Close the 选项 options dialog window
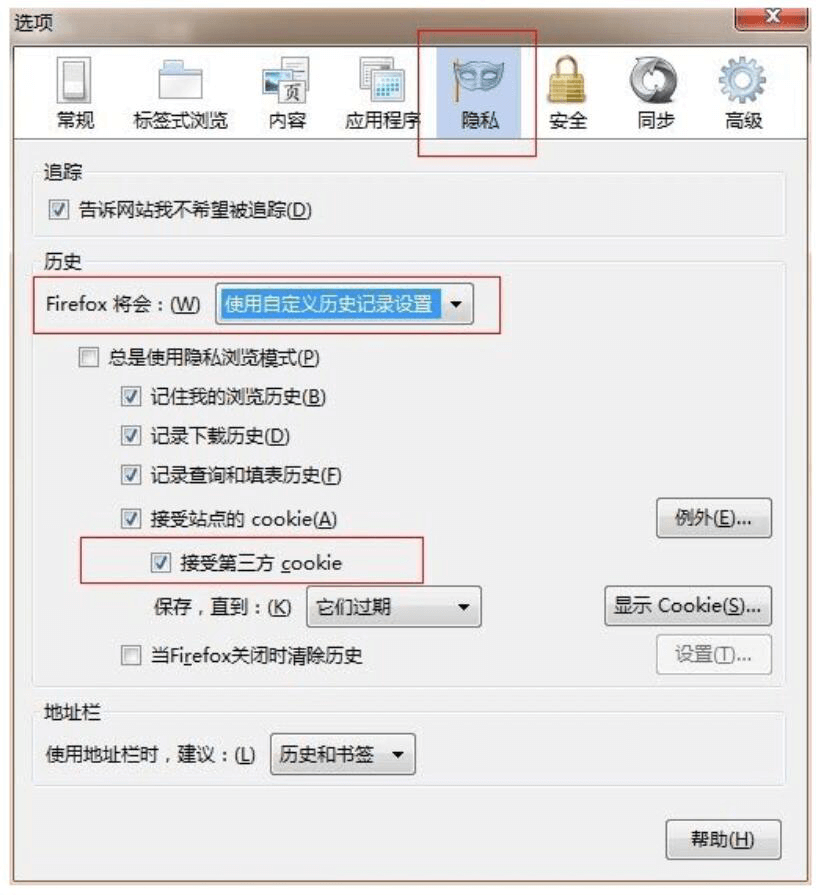Screen dimensions: 821x895 (771, 17)
